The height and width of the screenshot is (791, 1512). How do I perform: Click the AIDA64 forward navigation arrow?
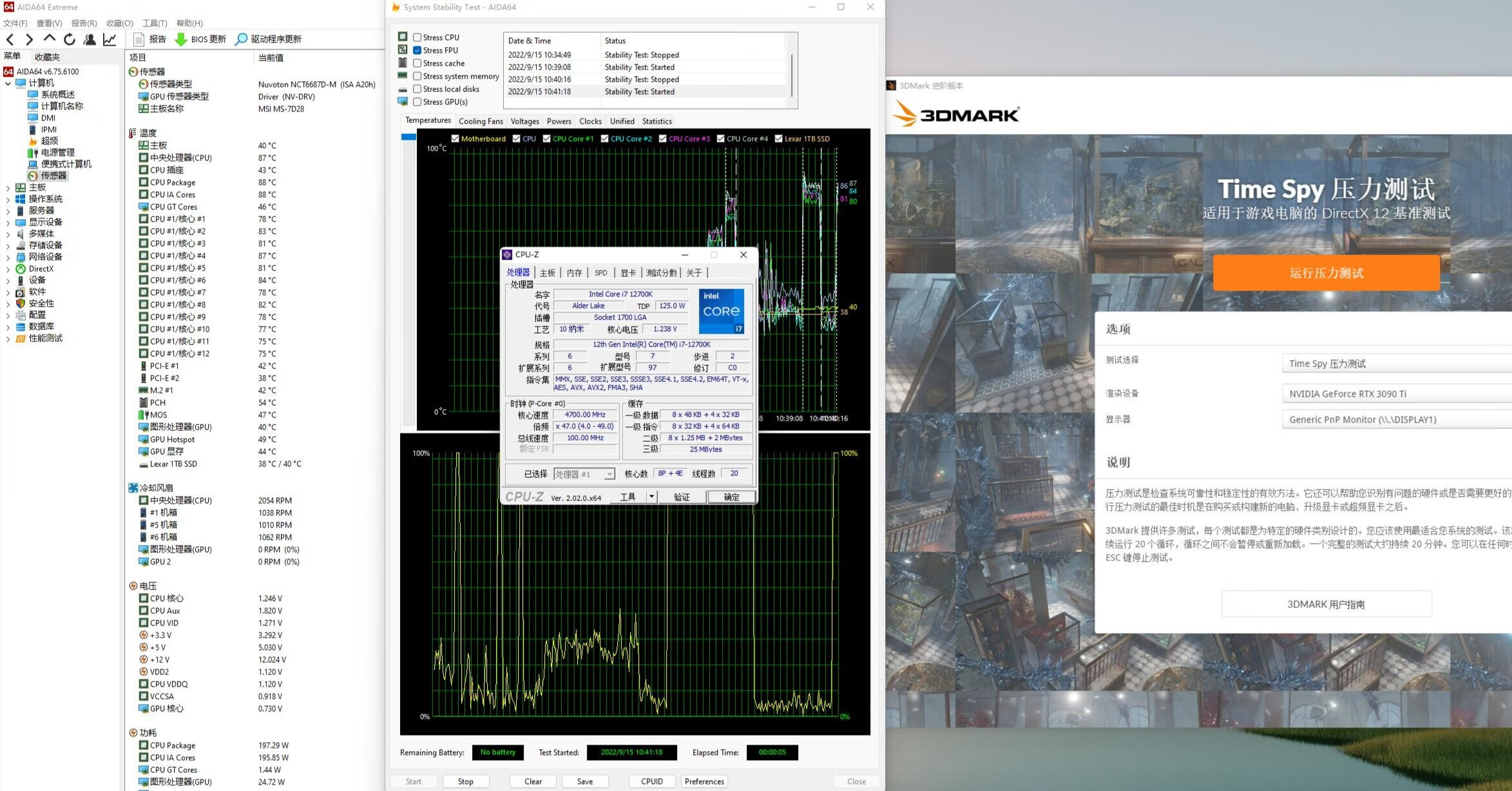point(29,39)
